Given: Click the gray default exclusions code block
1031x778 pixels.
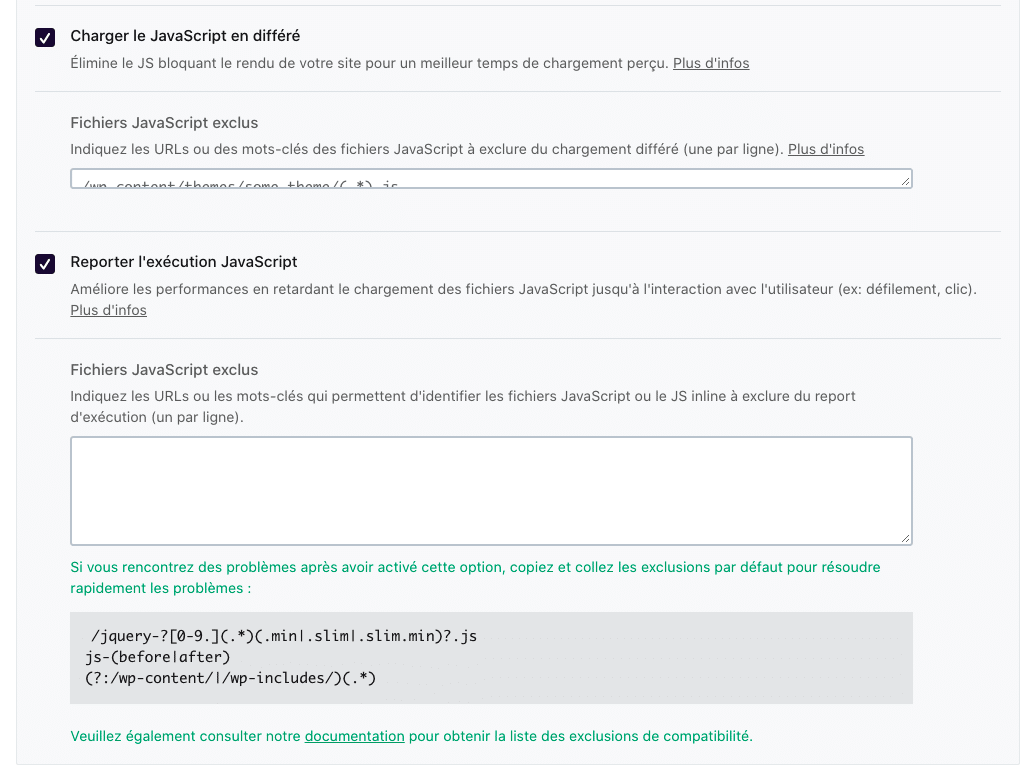Looking at the screenshot, I should (490, 657).
